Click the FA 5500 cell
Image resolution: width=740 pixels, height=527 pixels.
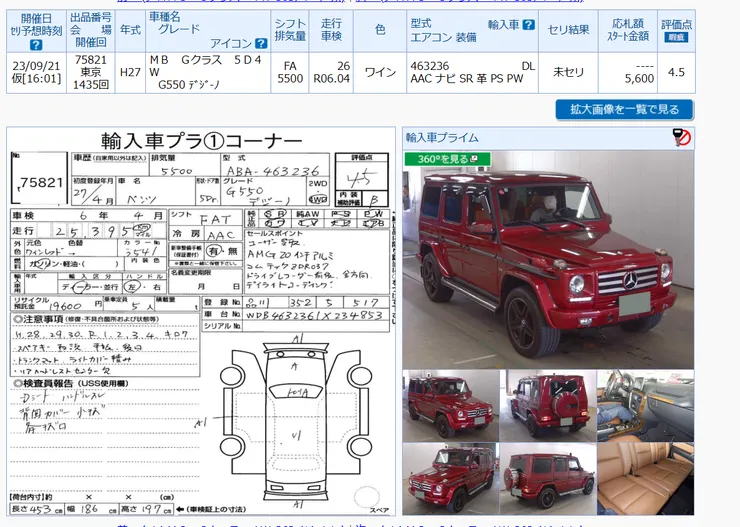tap(290, 72)
